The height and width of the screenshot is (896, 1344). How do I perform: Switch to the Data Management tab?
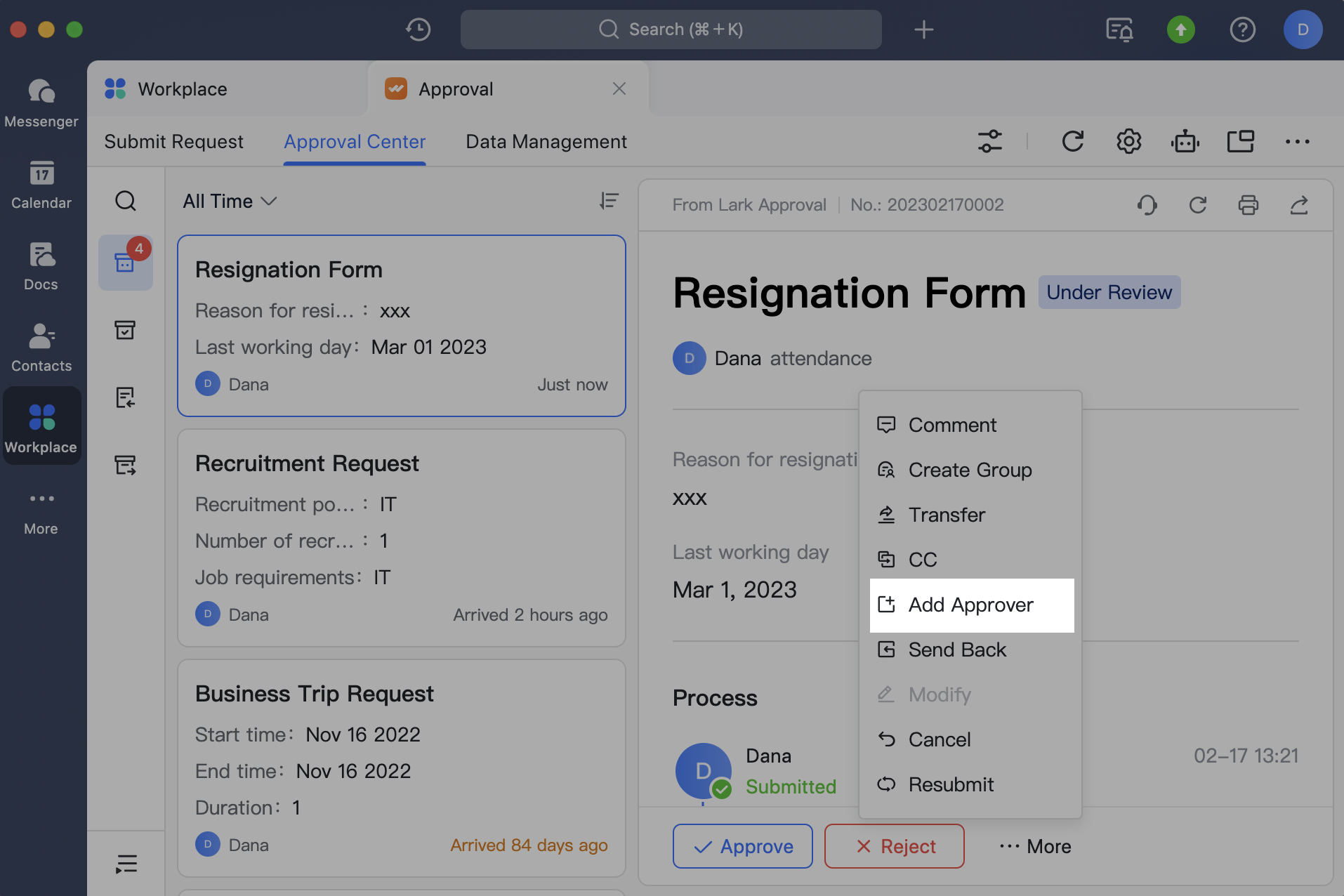tap(546, 141)
